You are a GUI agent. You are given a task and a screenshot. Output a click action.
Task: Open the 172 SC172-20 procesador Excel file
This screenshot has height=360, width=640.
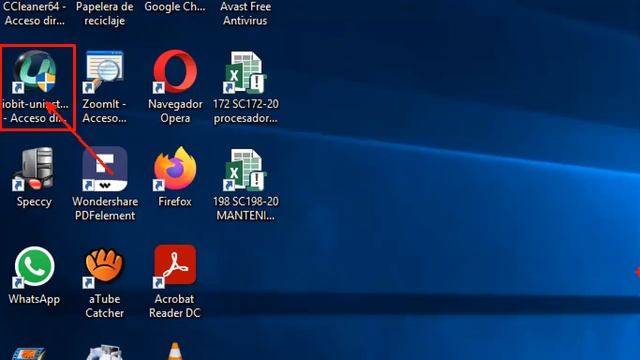coord(245,73)
